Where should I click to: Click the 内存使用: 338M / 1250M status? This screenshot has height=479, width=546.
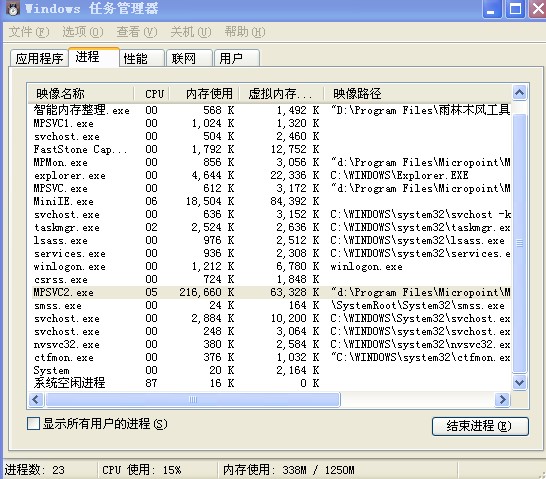pyautogui.click(x=289, y=470)
